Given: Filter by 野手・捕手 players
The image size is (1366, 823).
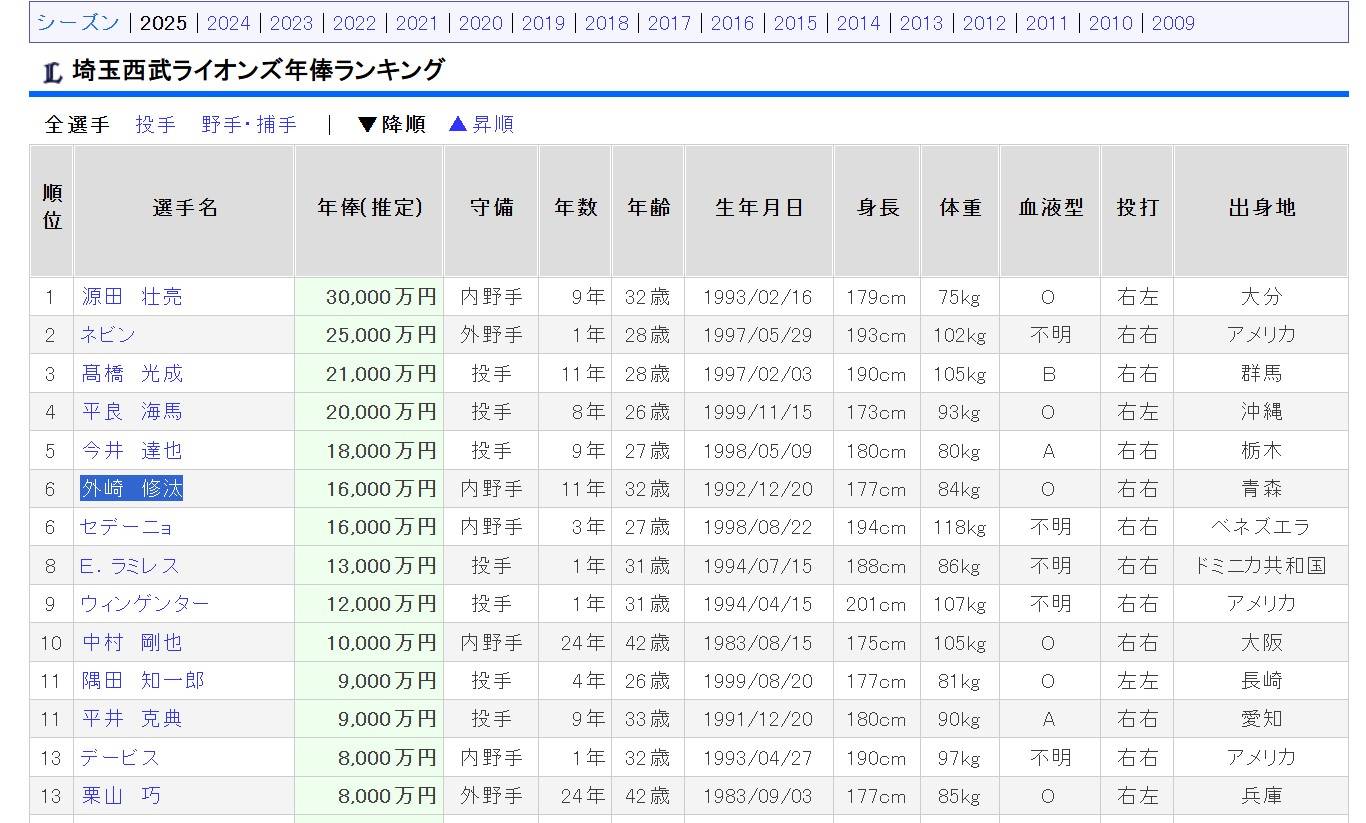Looking at the screenshot, I should coord(249,124).
